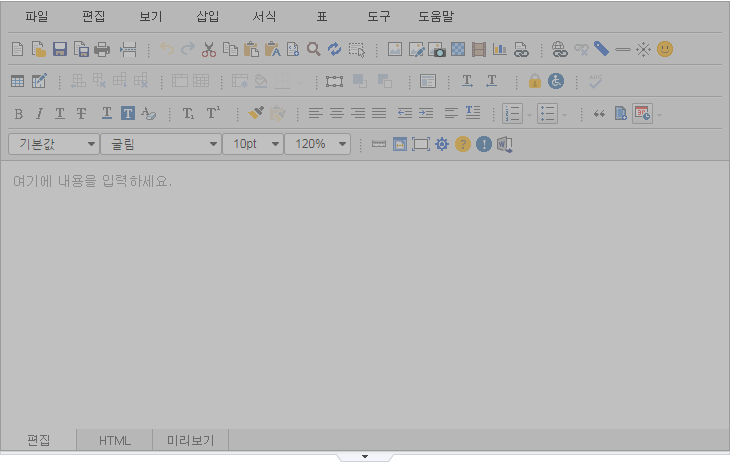Align paragraph to the left
The height and width of the screenshot is (462, 730).
point(316,113)
